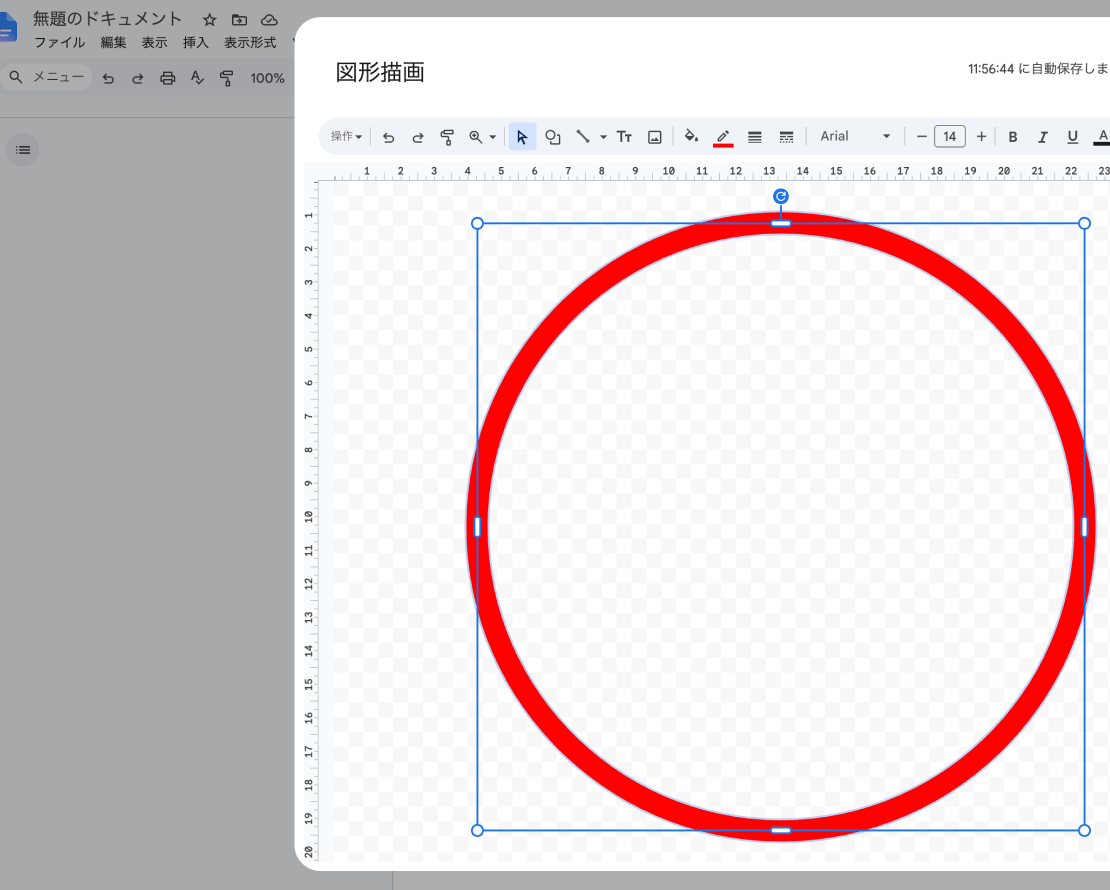Click the Docs home logo
1110x890 pixels.
[x=7, y=28]
